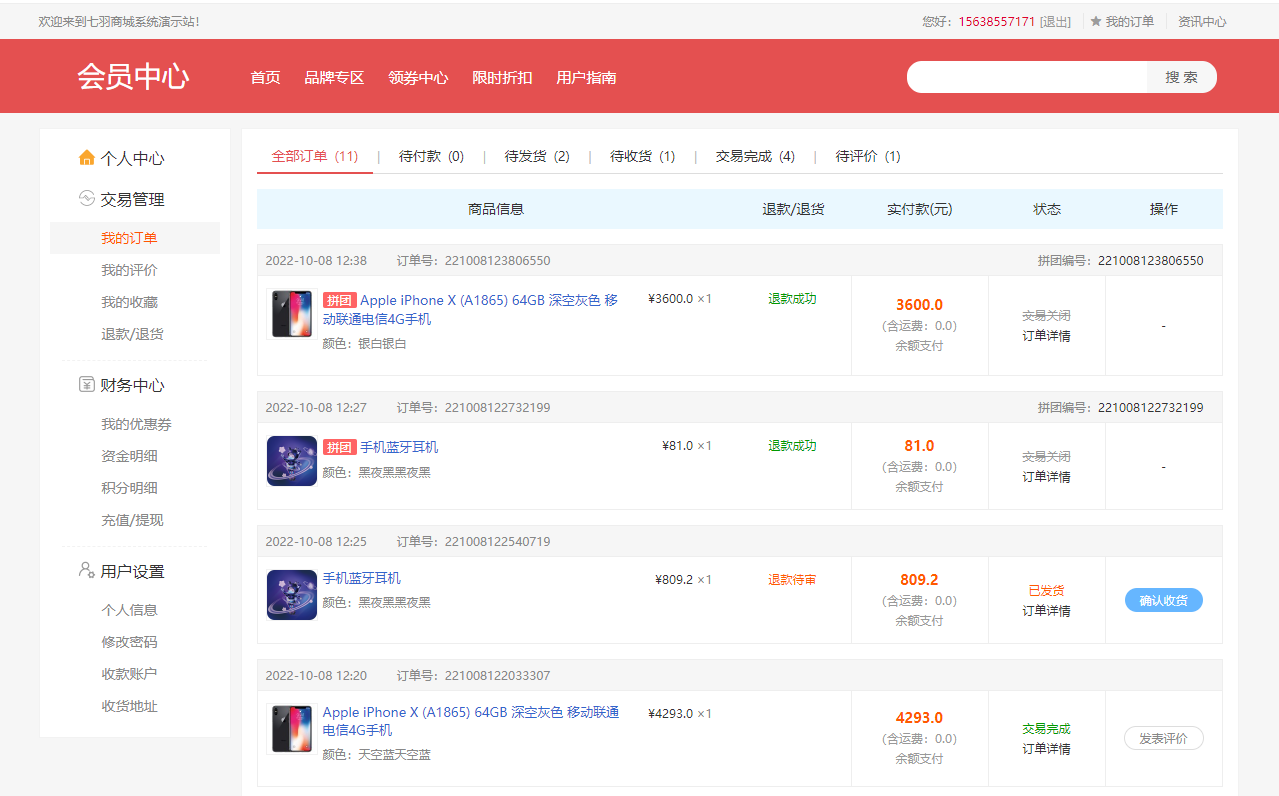Open 领券中心 in the top navigation
1279x796 pixels.
[418, 78]
